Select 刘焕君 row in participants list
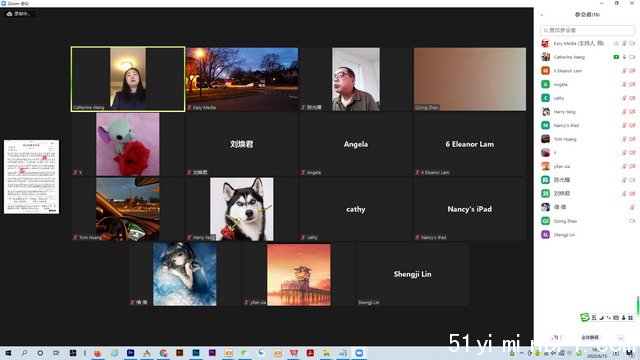 pos(588,193)
